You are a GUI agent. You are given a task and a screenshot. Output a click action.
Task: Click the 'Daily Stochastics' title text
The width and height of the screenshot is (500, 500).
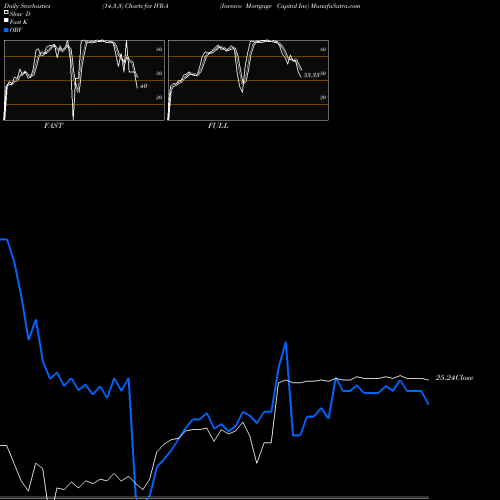(x=27, y=6)
